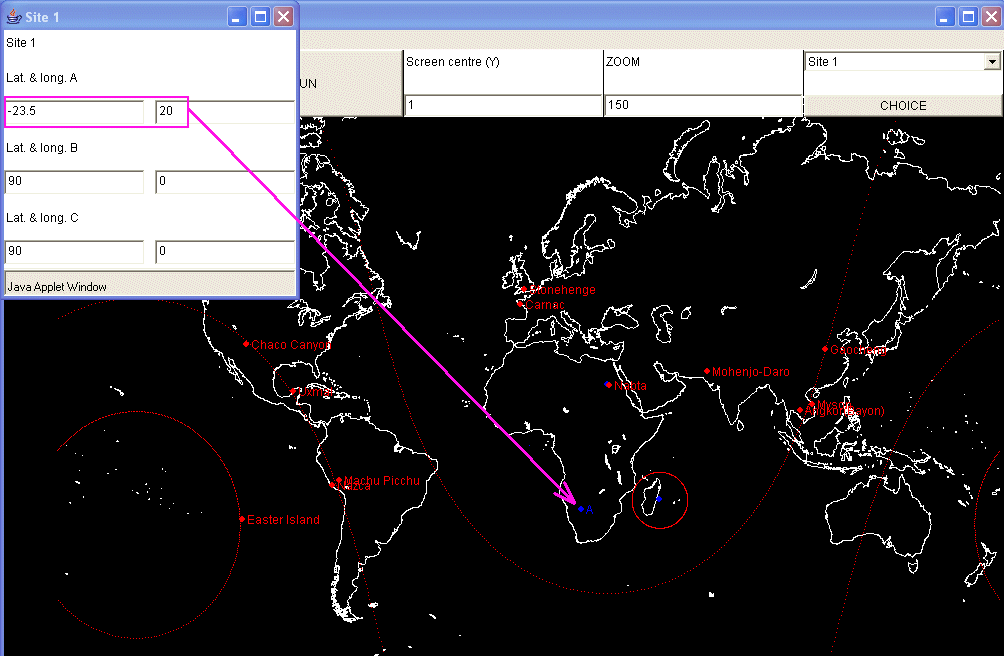Click the Angkor (Bayon) marker
Viewport: 1004px width, 656px height.
coord(800,410)
